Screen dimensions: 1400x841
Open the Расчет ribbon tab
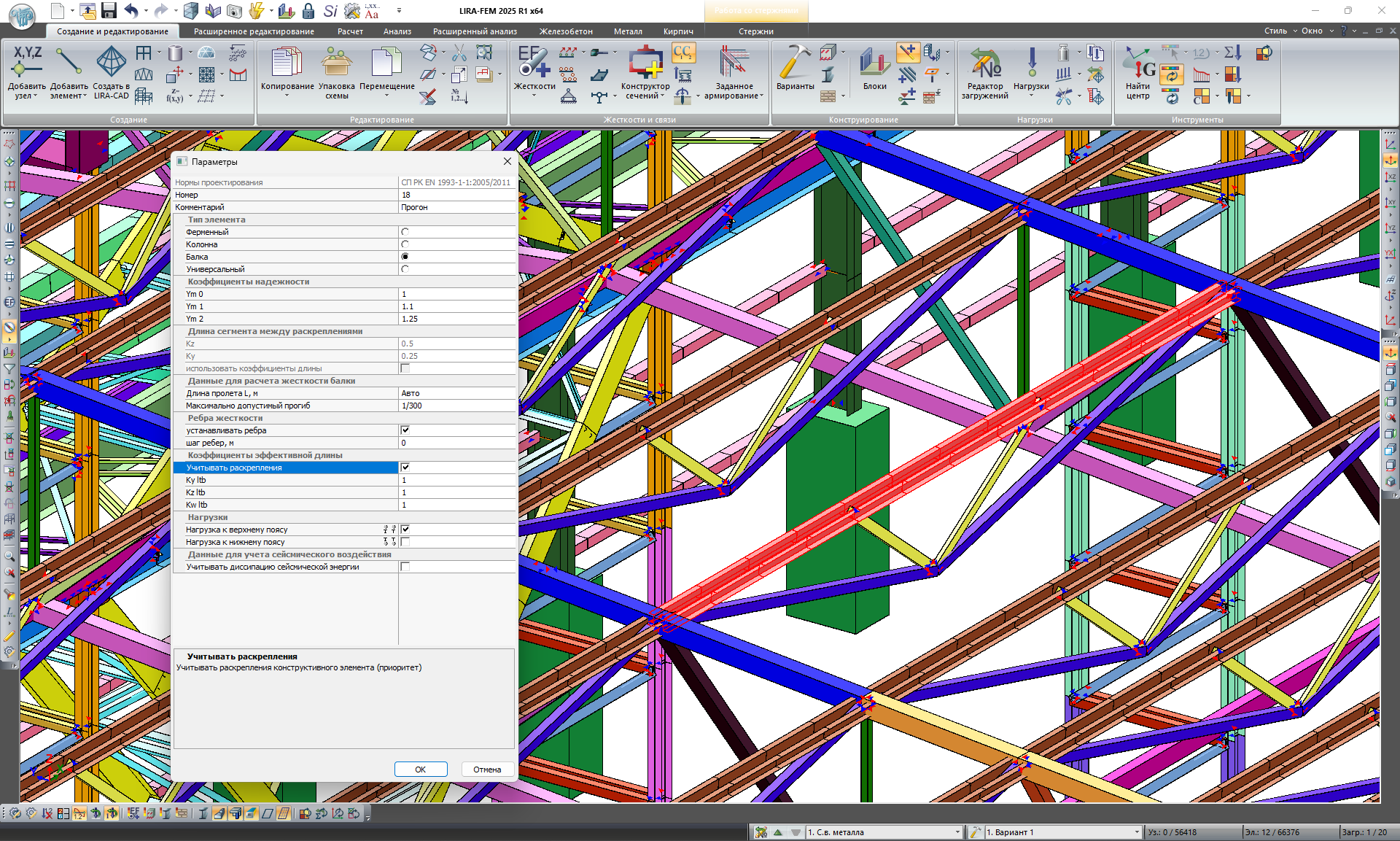click(350, 31)
